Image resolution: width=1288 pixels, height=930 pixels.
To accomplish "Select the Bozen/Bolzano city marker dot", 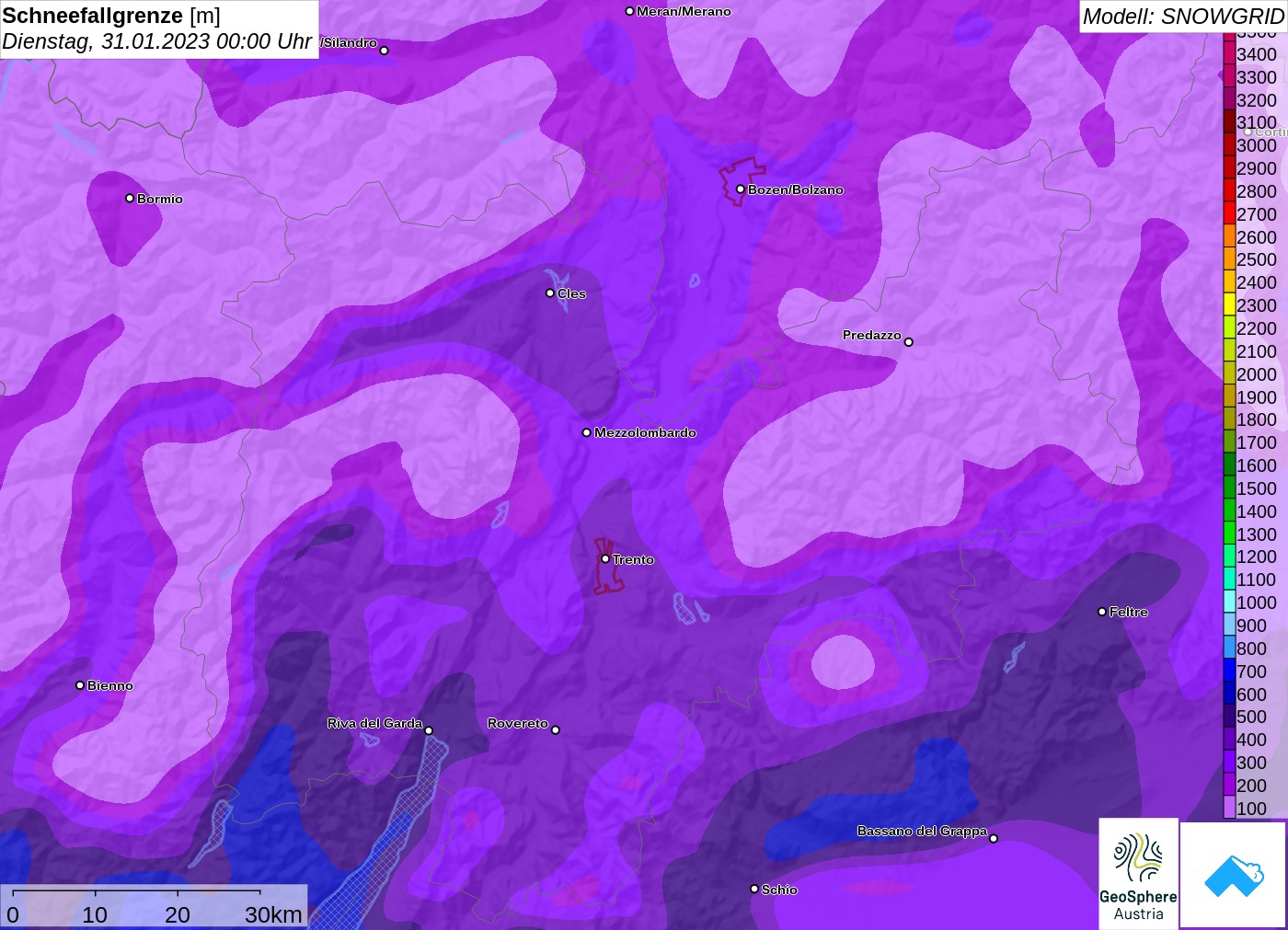I will point(741,189).
